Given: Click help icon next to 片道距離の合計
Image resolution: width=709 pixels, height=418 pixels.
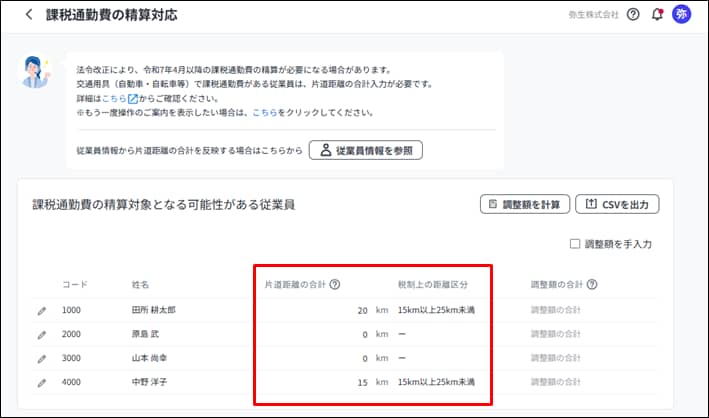Looking at the screenshot, I should 334,285.
